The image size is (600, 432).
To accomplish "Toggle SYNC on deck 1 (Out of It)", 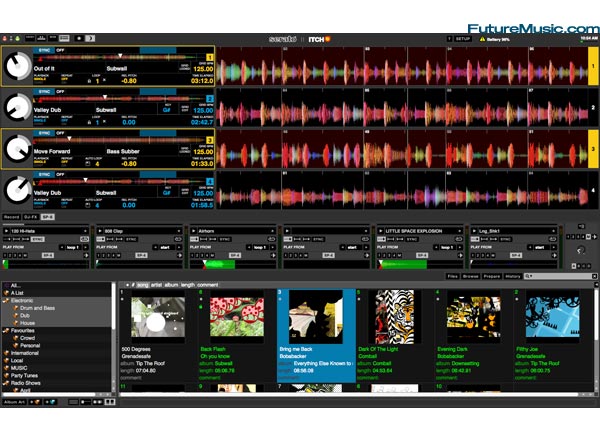I will tap(44, 50).
